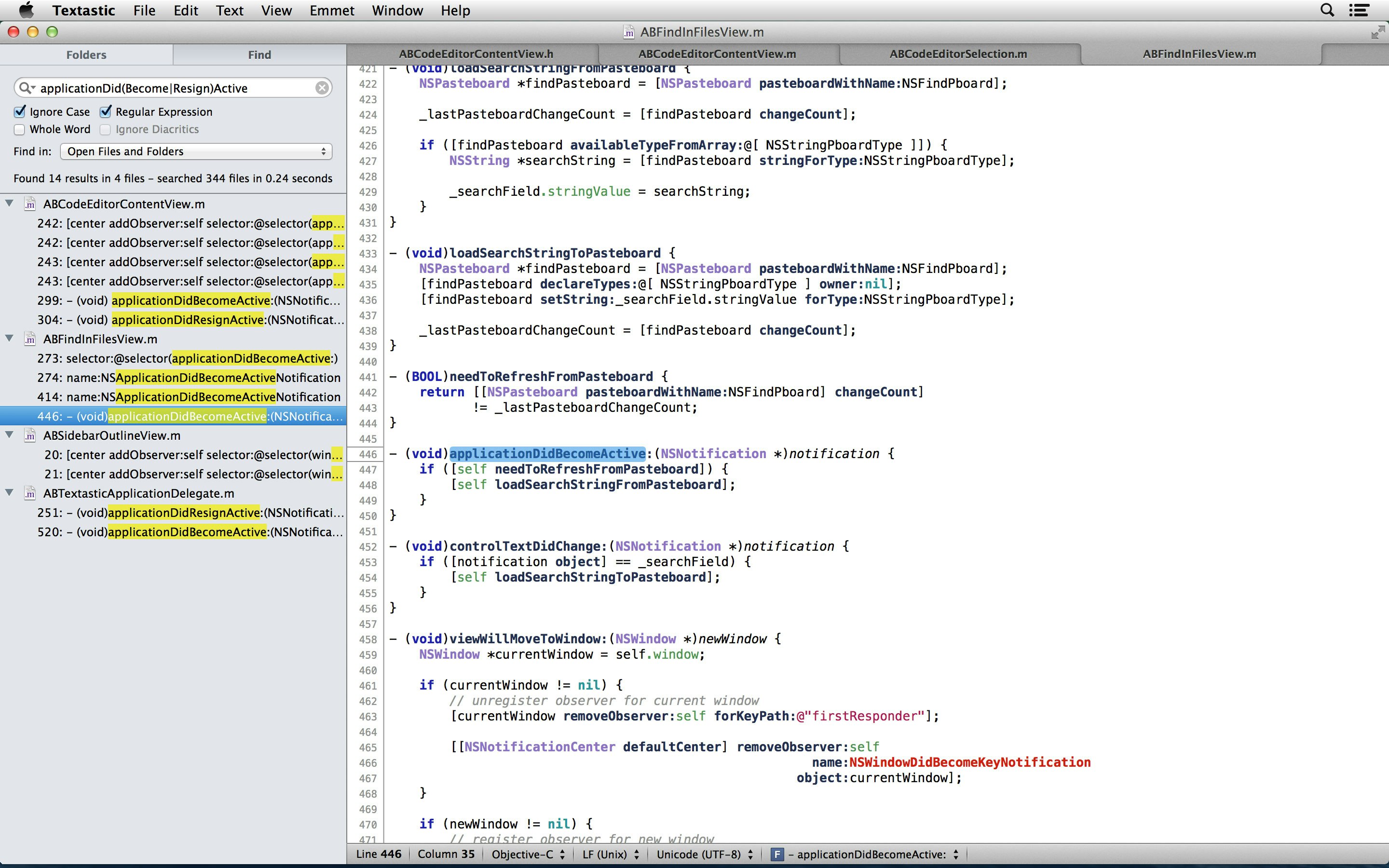
Task: Click the Spotlight search icon in menu bar
Action: [x=1327, y=10]
